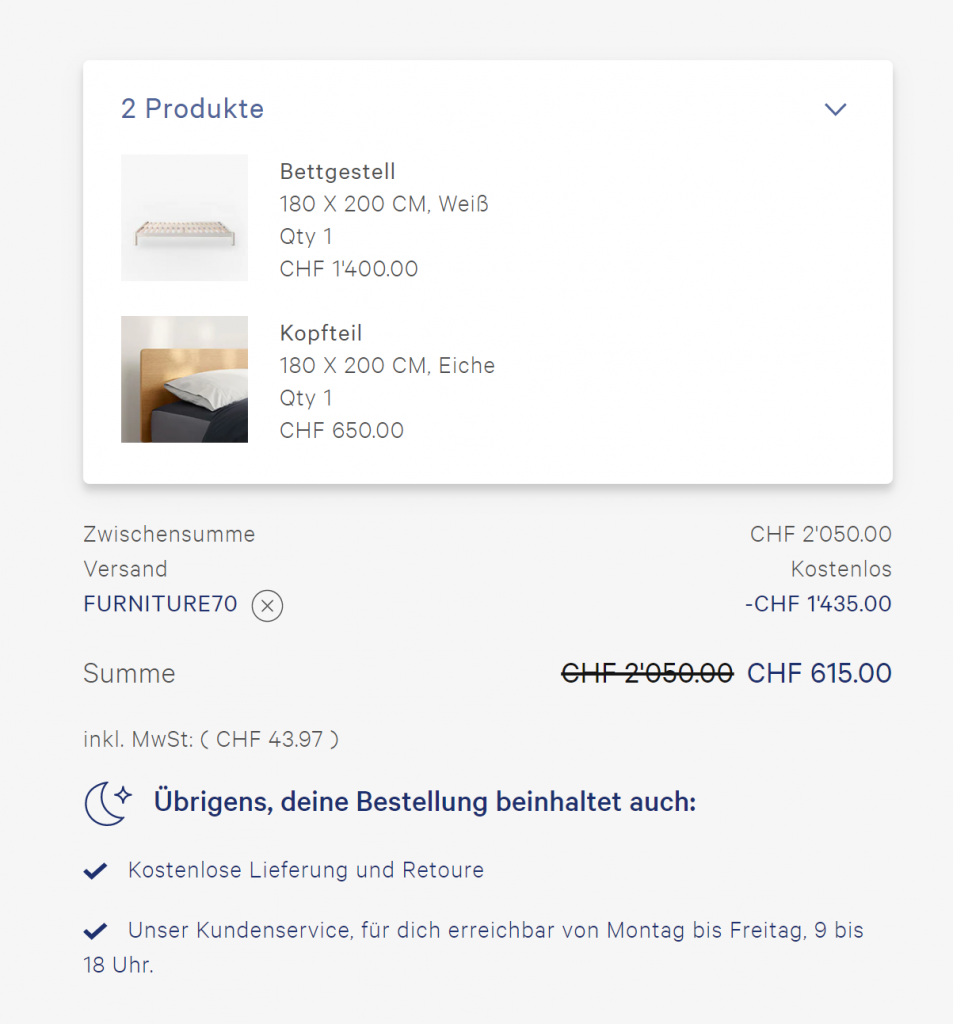Image resolution: width=953 pixels, height=1024 pixels.
Task: Select the Bettgestell product name
Action: [338, 172]
